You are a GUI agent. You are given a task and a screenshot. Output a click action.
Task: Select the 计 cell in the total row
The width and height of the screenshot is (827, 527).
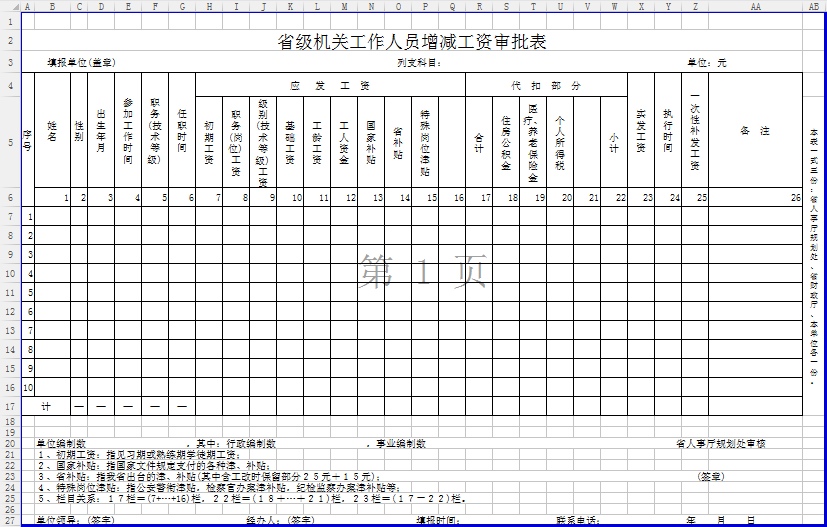[46, 406]
